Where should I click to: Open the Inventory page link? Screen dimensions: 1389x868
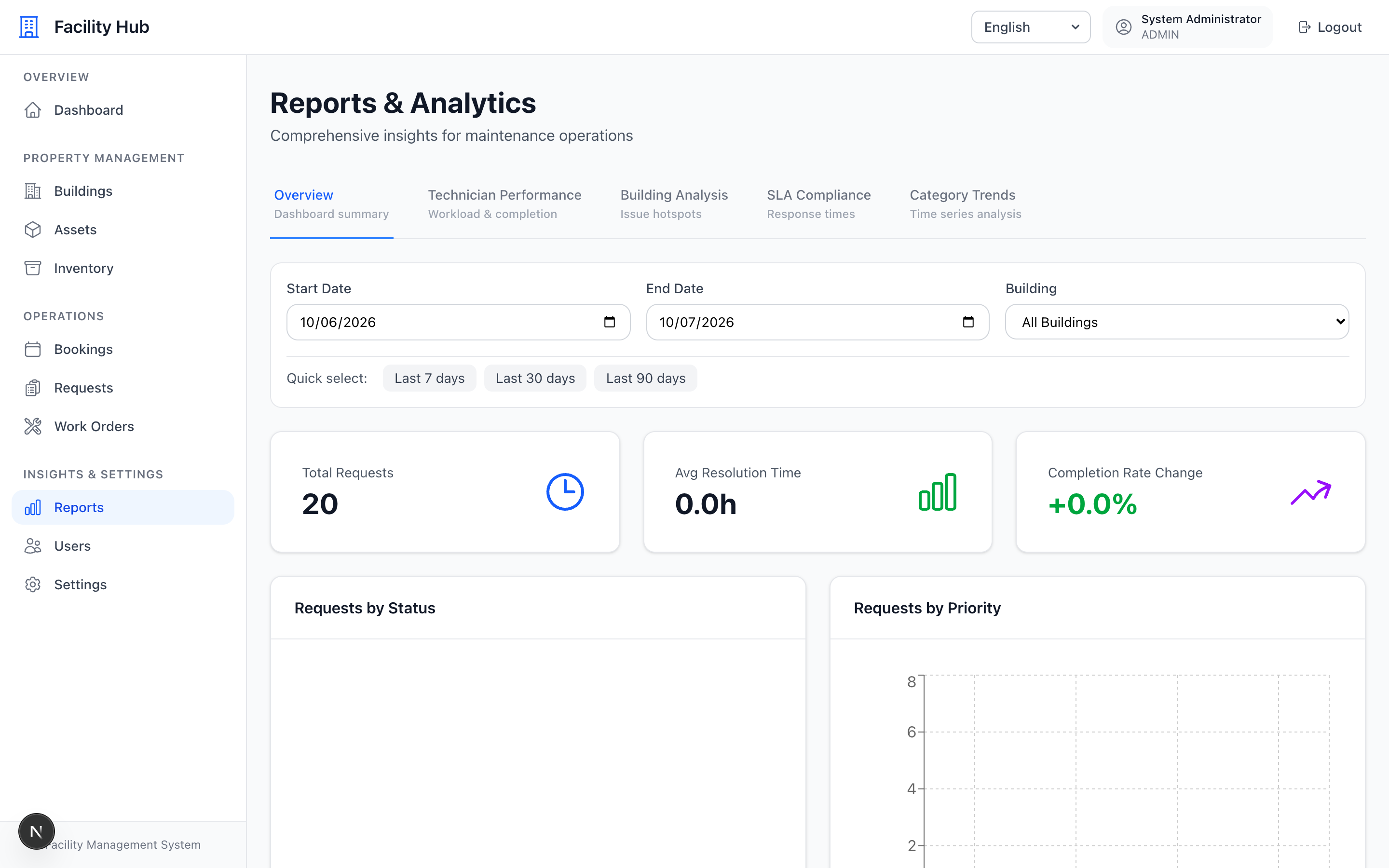point(123,268)
